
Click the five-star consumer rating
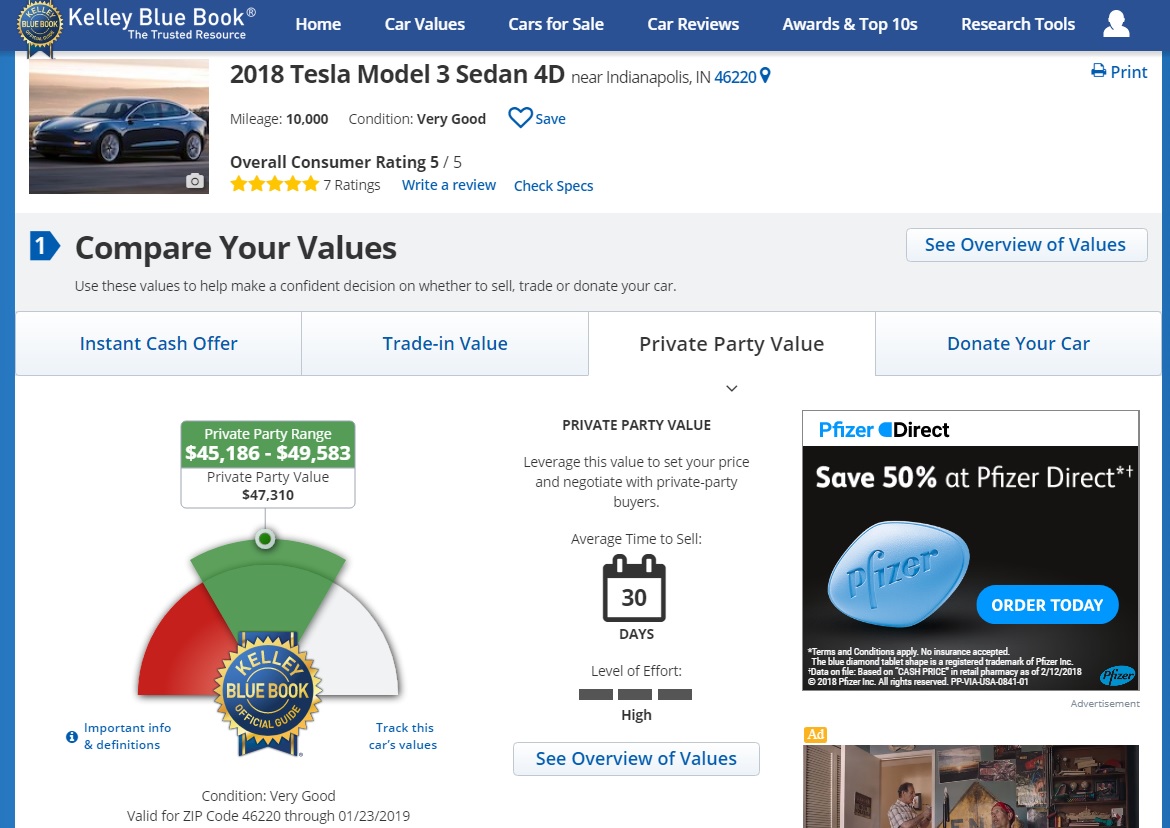(274, 184)
